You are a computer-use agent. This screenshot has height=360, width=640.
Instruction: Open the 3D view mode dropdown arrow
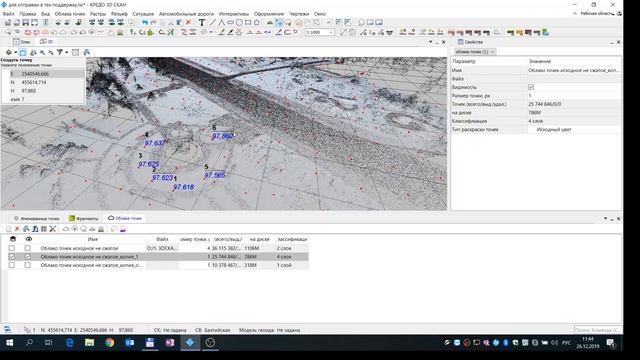point(16,52)
